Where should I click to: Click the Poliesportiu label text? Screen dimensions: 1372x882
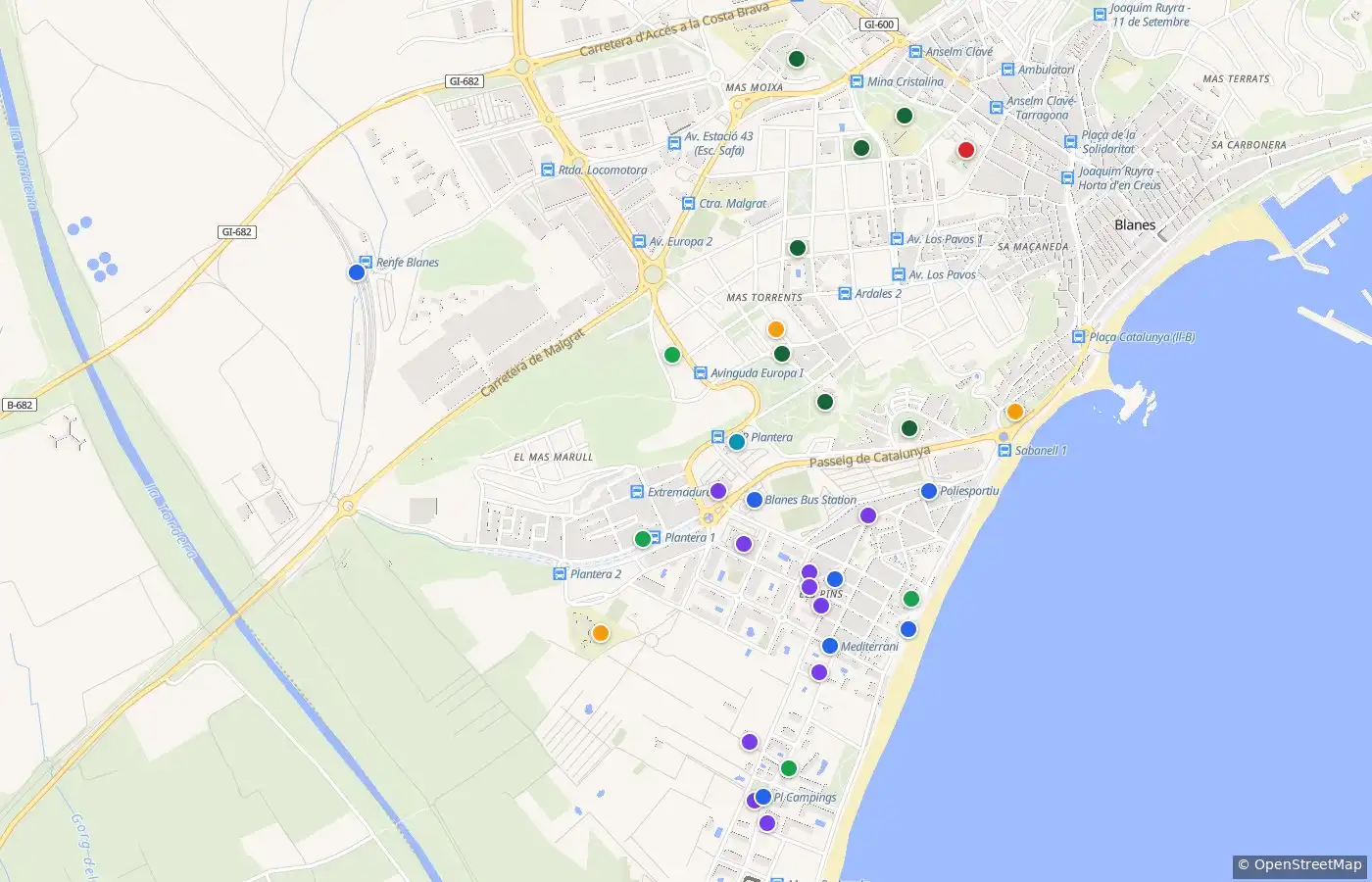point(969,491)
